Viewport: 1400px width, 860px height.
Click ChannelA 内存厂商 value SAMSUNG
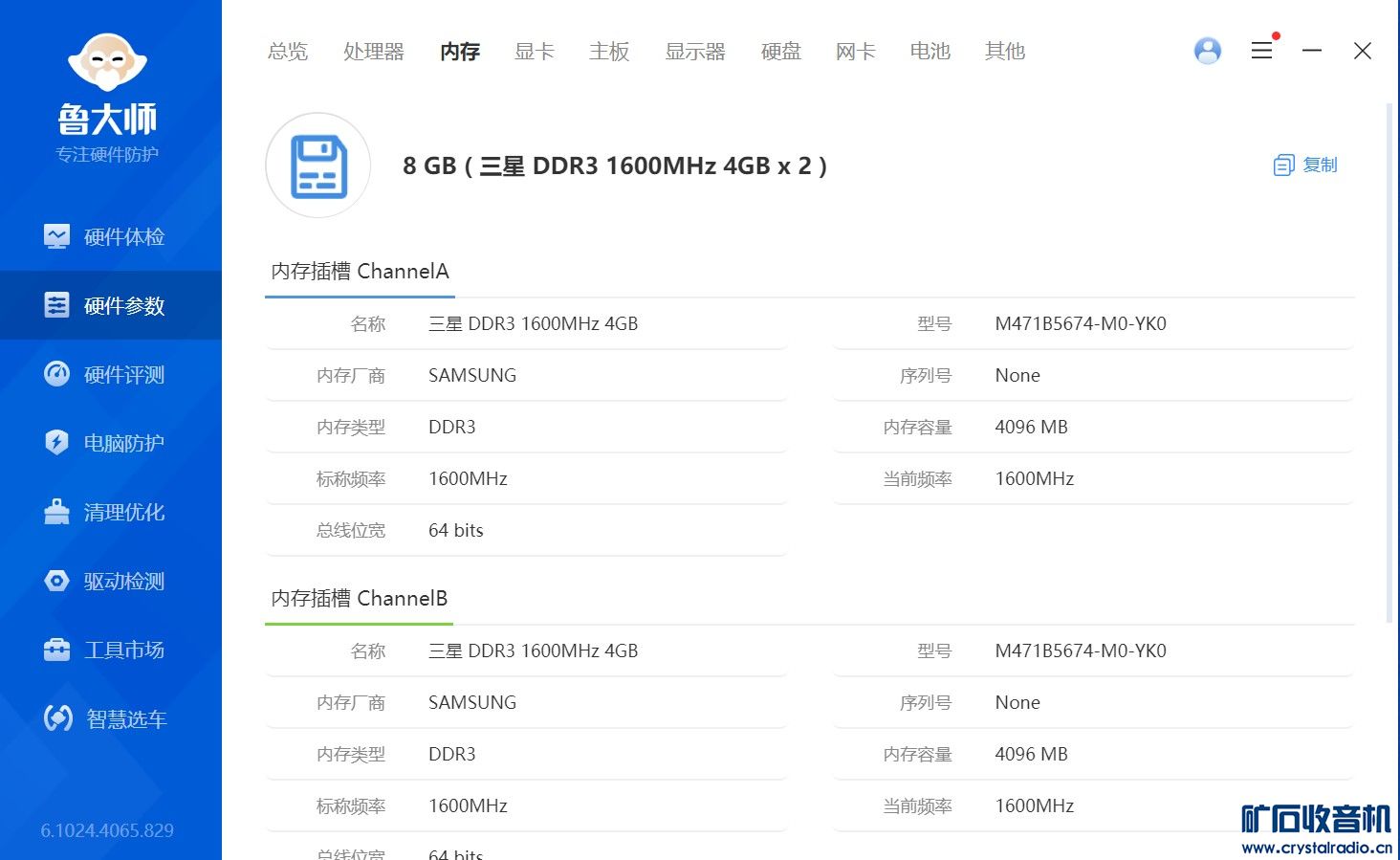472,375
